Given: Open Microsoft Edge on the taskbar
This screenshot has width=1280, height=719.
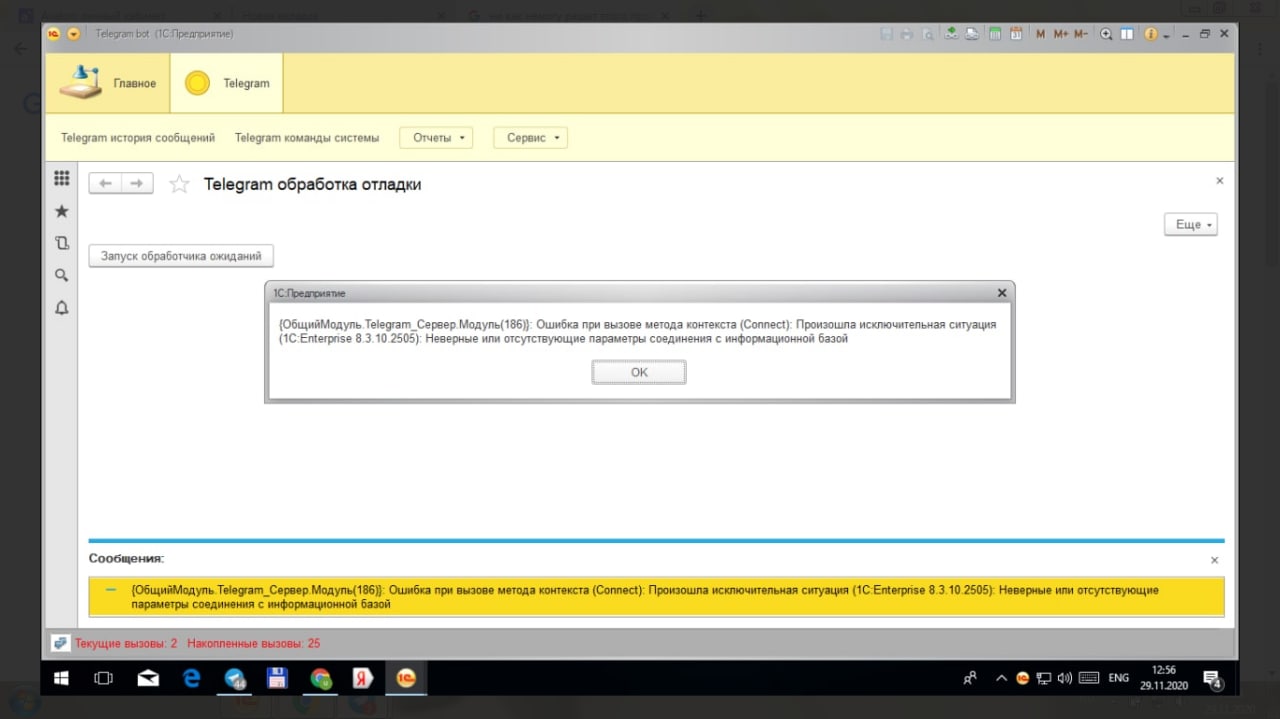Looking at the screenshot, I should [192, 678].
